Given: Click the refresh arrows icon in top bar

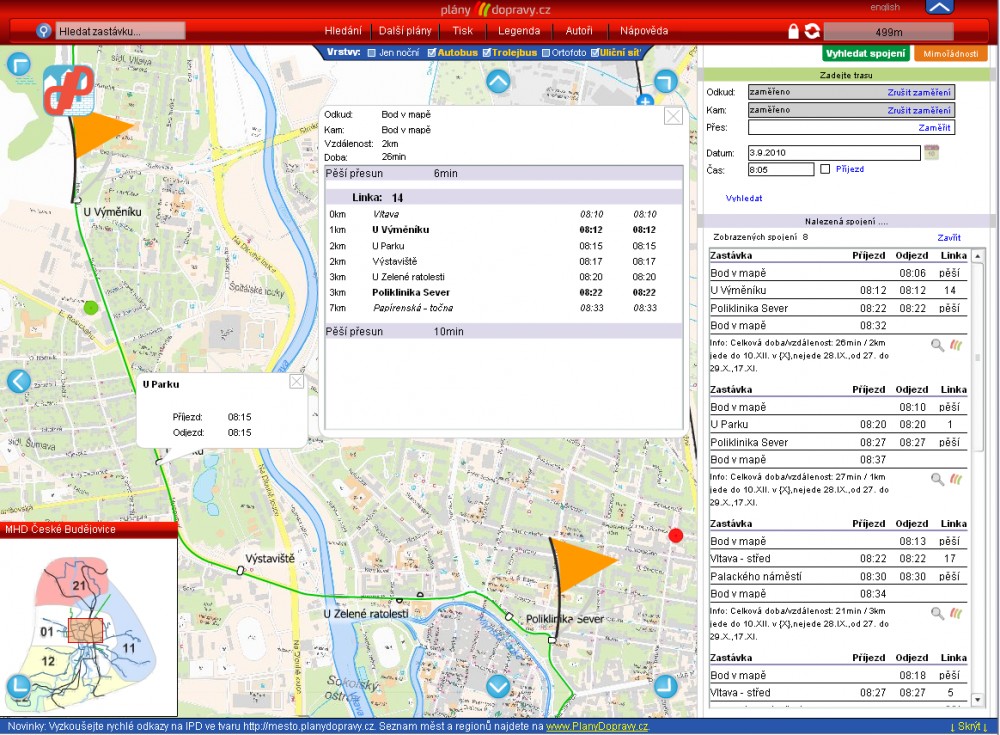Looking at the screenshot, I should [x=811, y=31].
